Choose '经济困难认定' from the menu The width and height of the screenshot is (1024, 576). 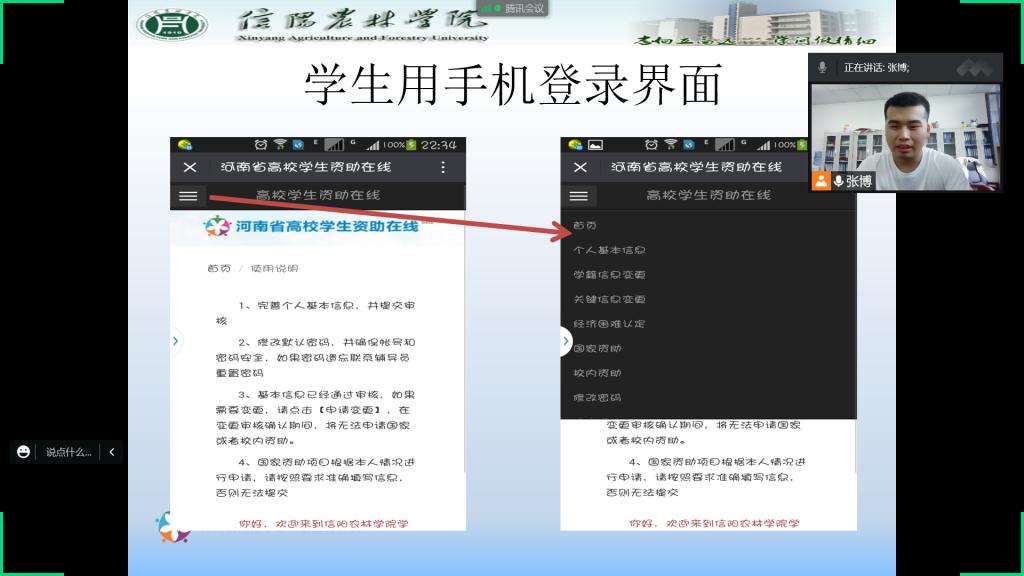609,324
